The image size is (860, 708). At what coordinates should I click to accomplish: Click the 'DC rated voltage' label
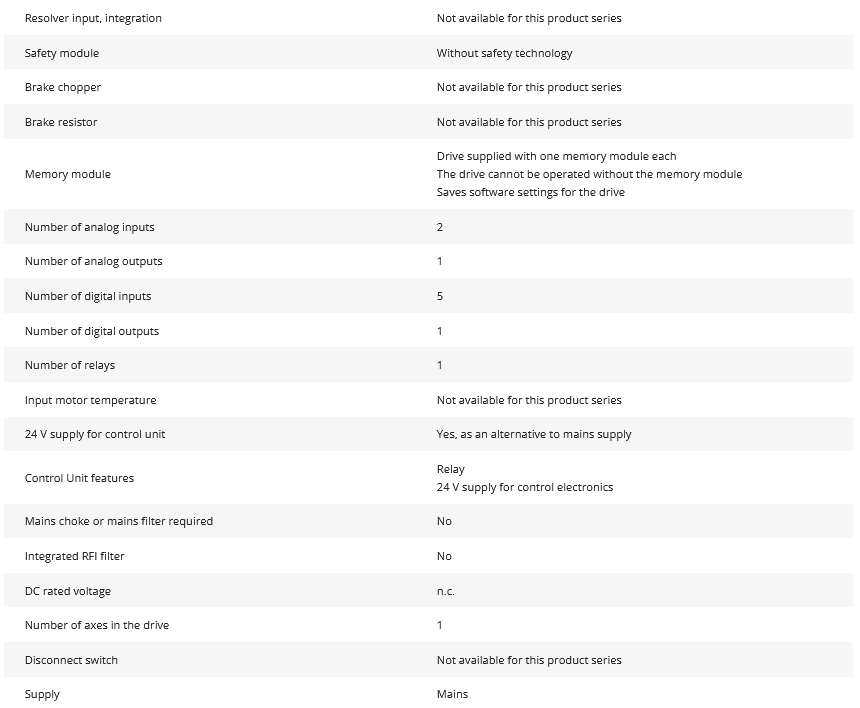68,591
